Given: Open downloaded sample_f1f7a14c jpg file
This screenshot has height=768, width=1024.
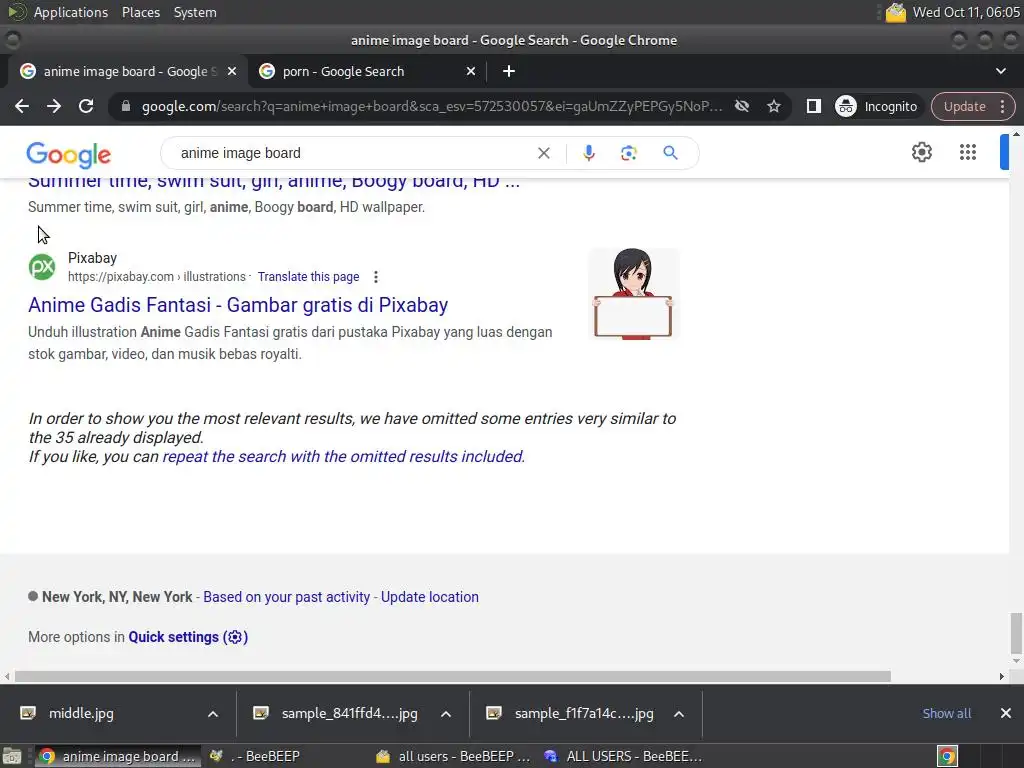Looking at the screenshot, I should coord(584,713).
